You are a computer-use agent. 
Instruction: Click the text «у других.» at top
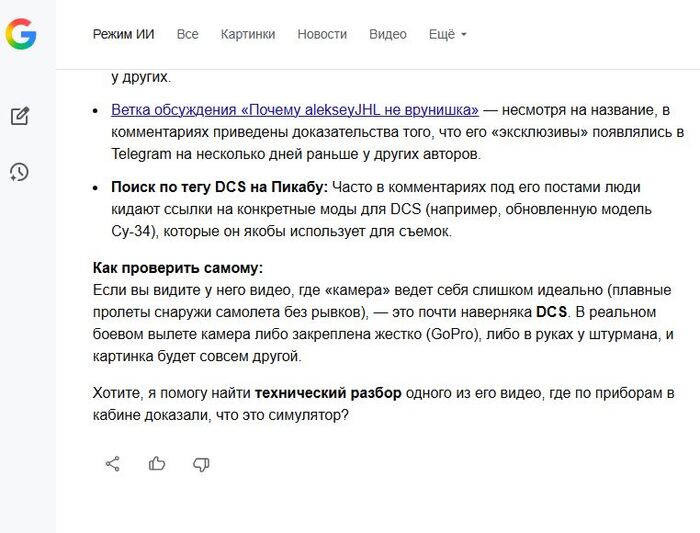pos(140,76)
